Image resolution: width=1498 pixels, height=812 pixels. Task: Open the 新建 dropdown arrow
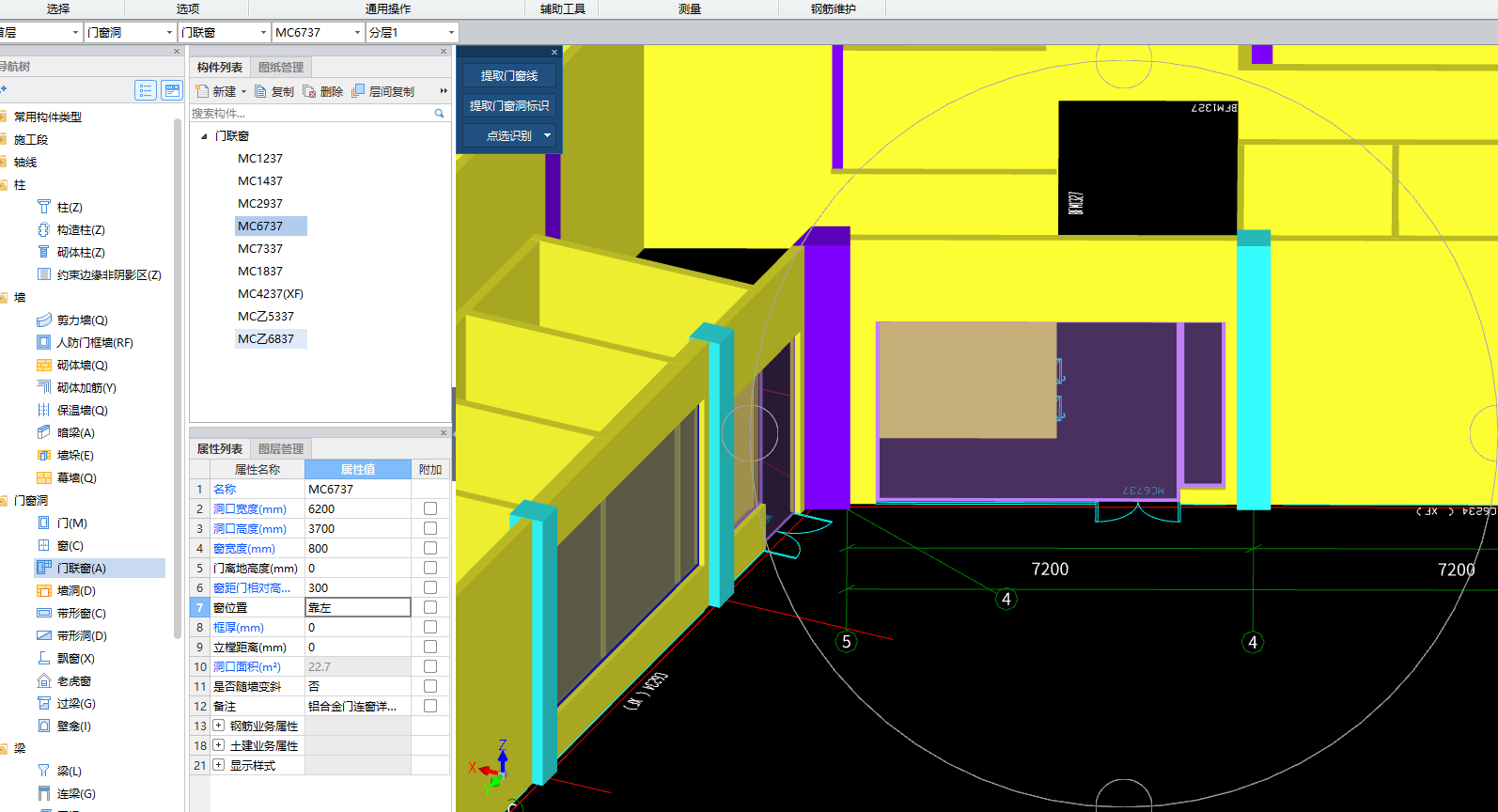coord(243,91)
